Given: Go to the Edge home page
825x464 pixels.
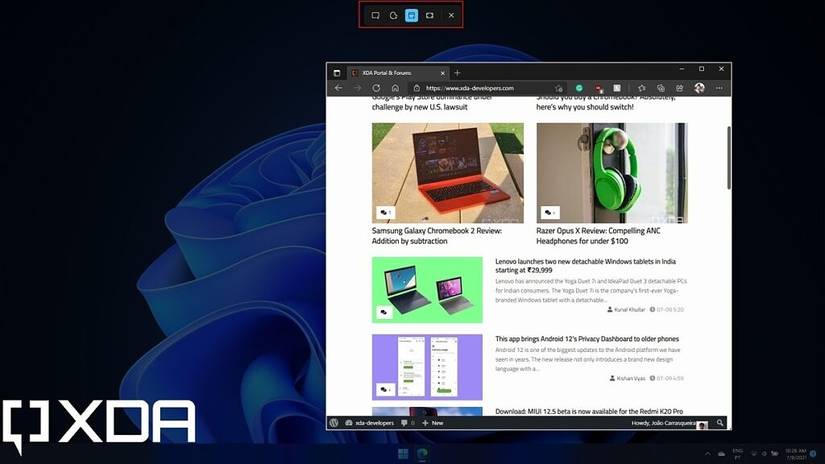Looking at the screenshot, I should [x=395, y=88].
